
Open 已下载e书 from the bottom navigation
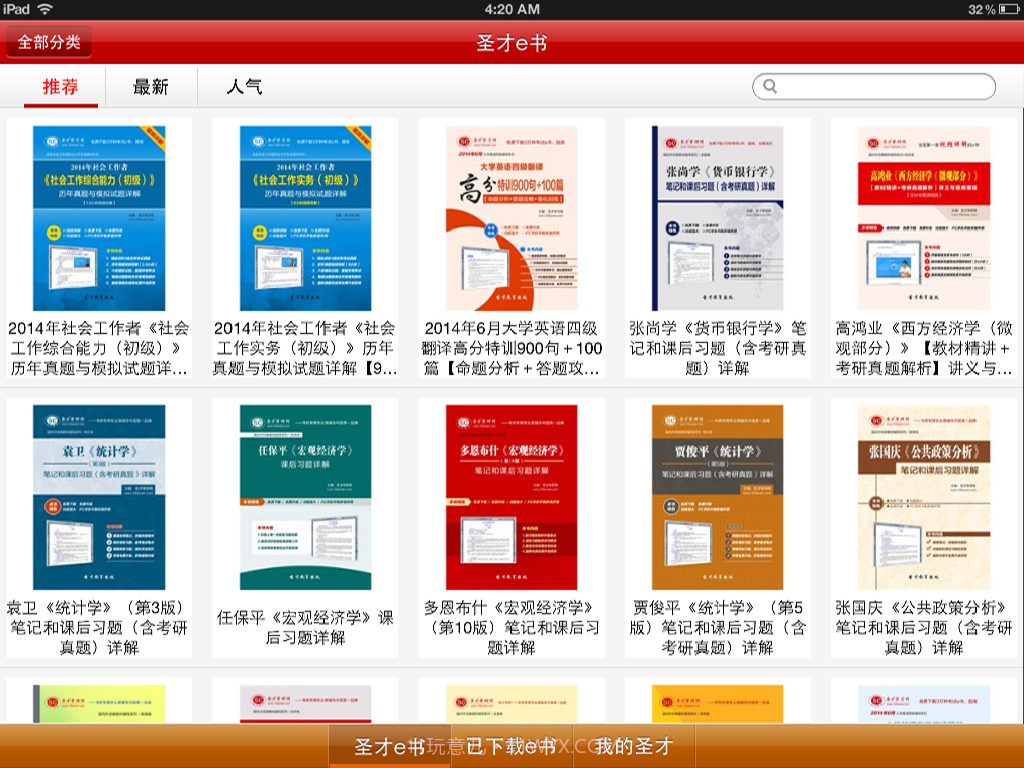[512, 745]
